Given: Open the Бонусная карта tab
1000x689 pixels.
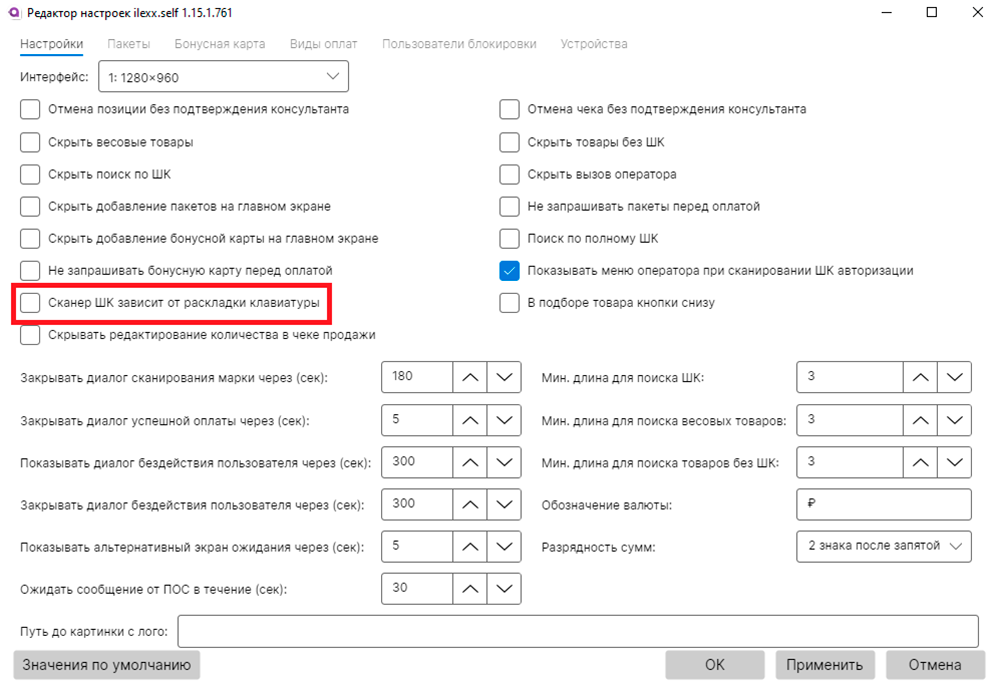Looking at the screenshot, I should click(220, 44).
